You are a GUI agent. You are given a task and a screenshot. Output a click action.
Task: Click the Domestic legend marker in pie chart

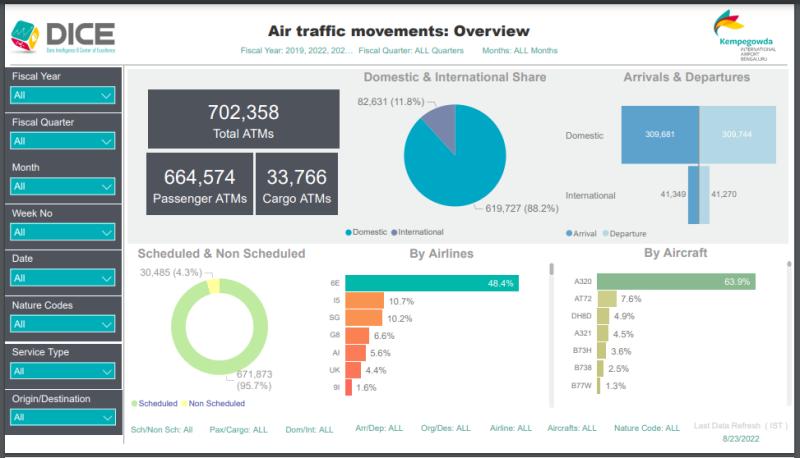click(x=348, y=232)
